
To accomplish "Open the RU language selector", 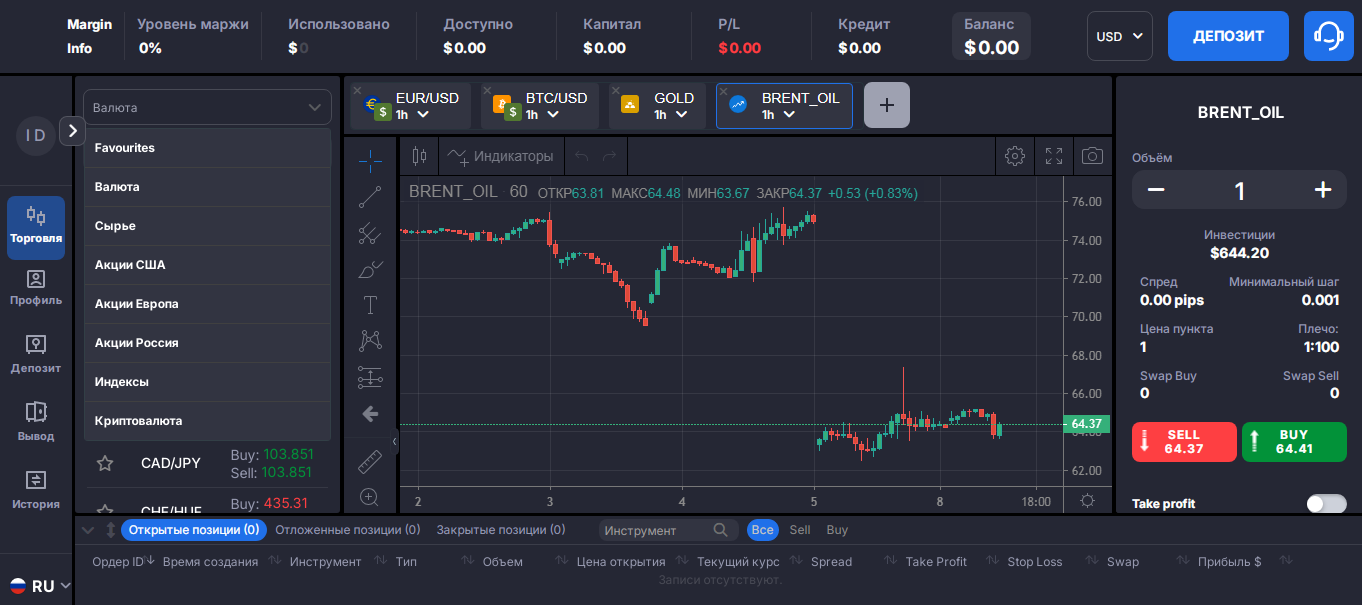I will point(40,586).
